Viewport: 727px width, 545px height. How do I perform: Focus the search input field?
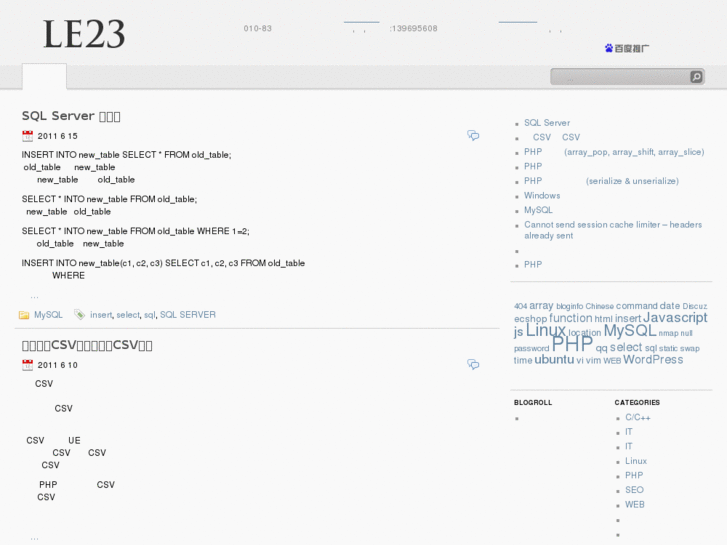[620, 77]
